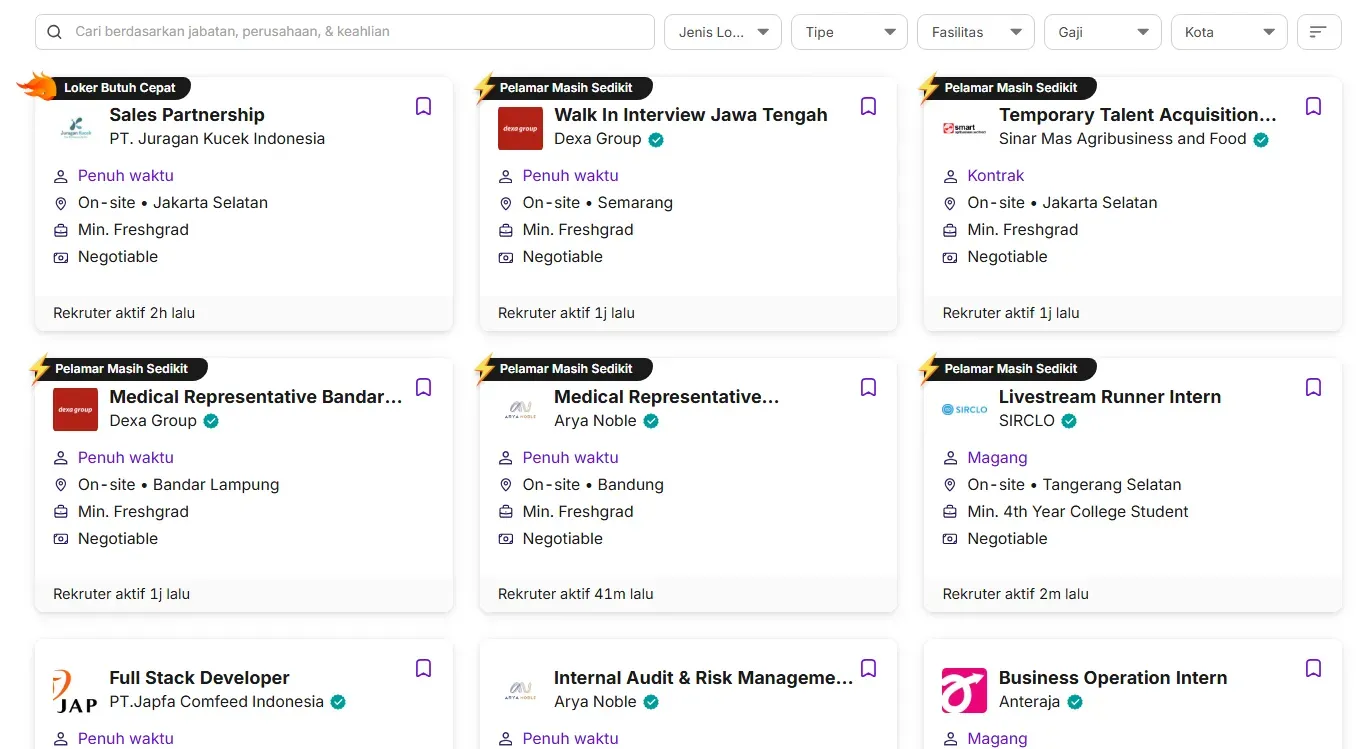Click the Dexa Group logo on Walk In Interview
Screen dimensions: 1371x749
520,128
